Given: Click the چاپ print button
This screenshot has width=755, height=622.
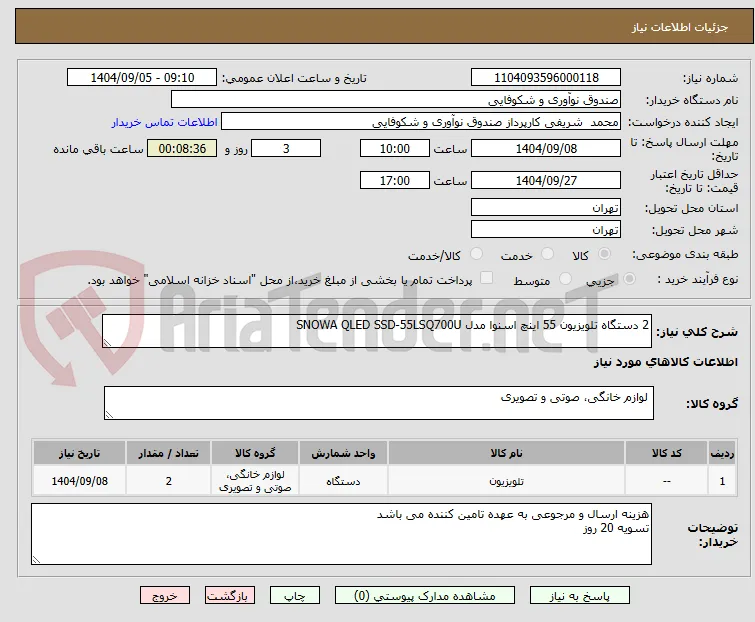Looking at the screenshot, I should click(x=295, y=596).
